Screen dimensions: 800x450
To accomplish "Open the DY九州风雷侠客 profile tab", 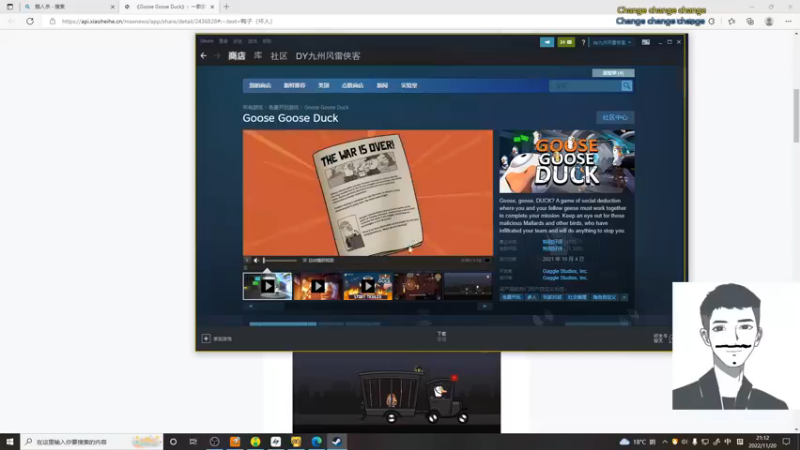I will (x=328, y=56).
